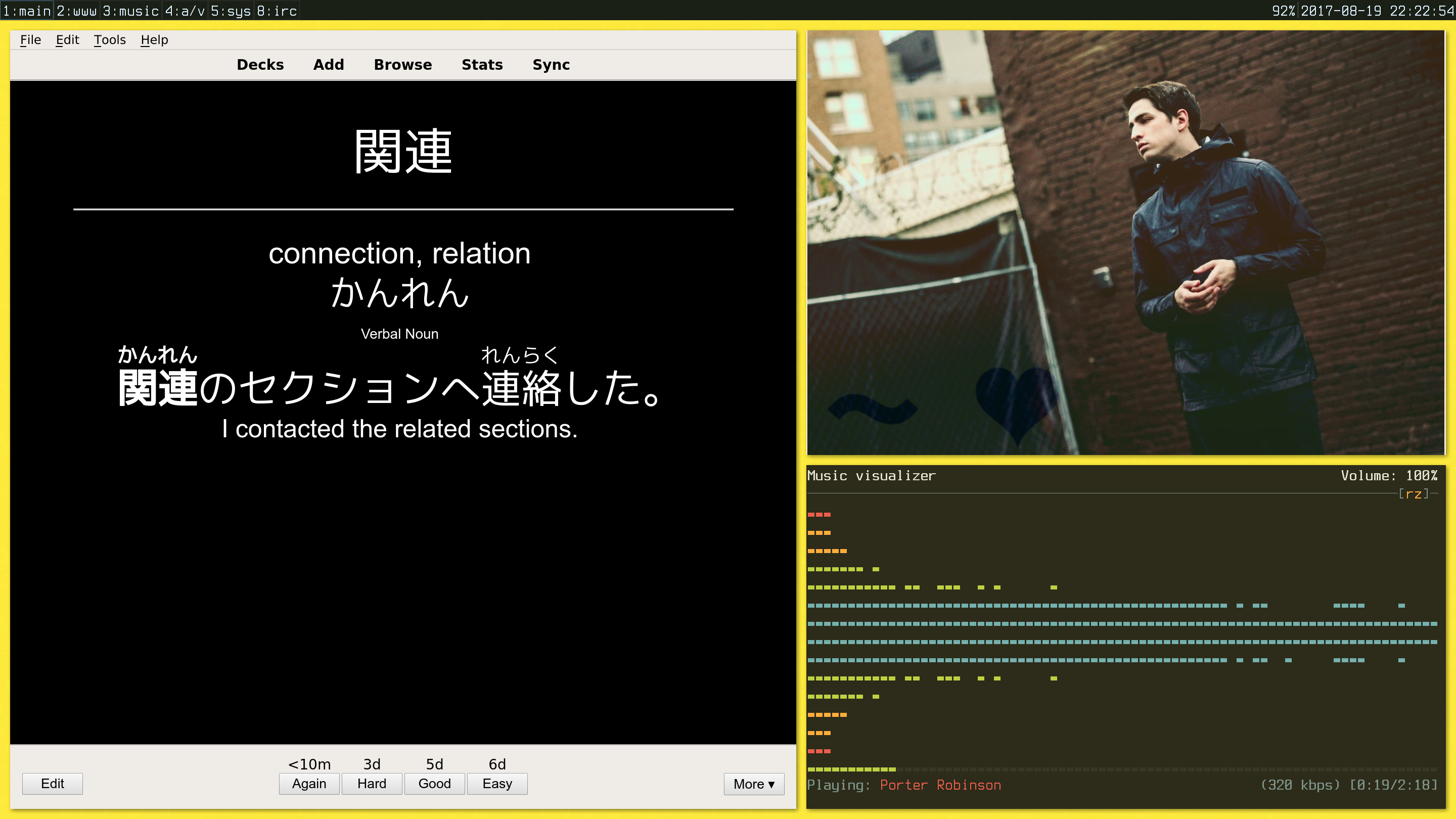Screen dimensions: 1456x819
Task: Rate the card as Hard
Action: (372, 784)
